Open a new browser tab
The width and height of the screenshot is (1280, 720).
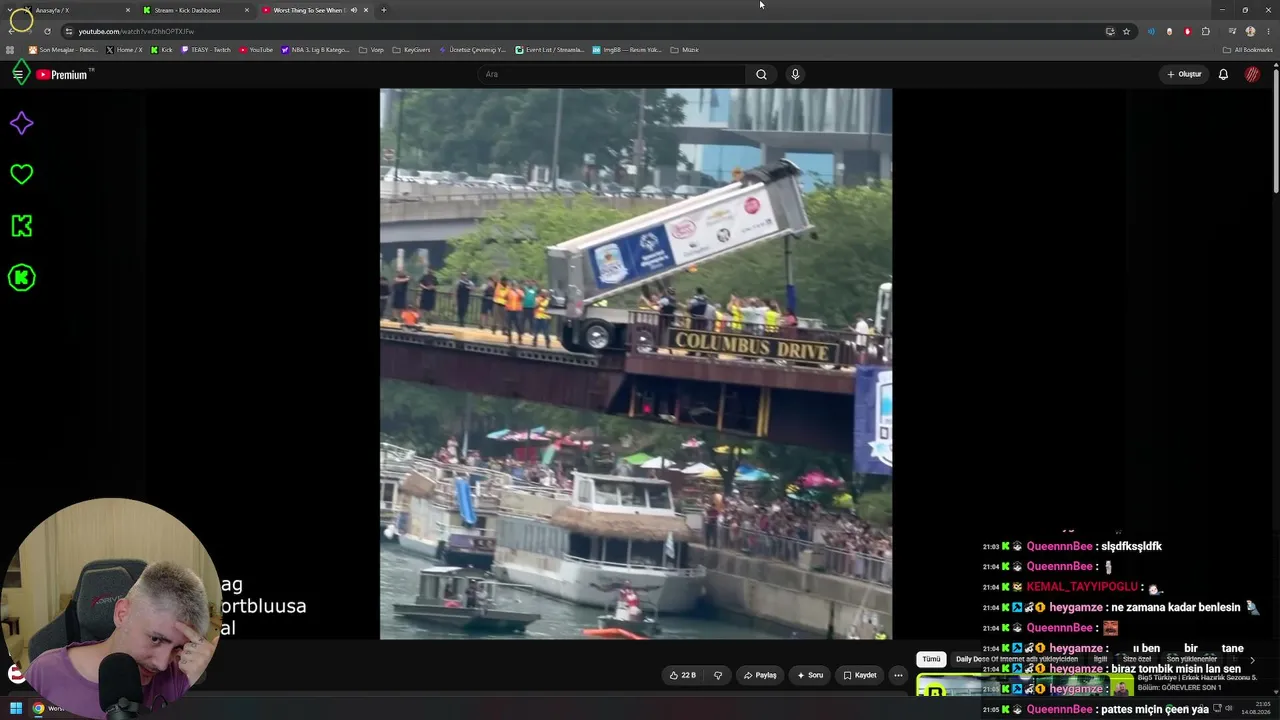pos(384,10)
